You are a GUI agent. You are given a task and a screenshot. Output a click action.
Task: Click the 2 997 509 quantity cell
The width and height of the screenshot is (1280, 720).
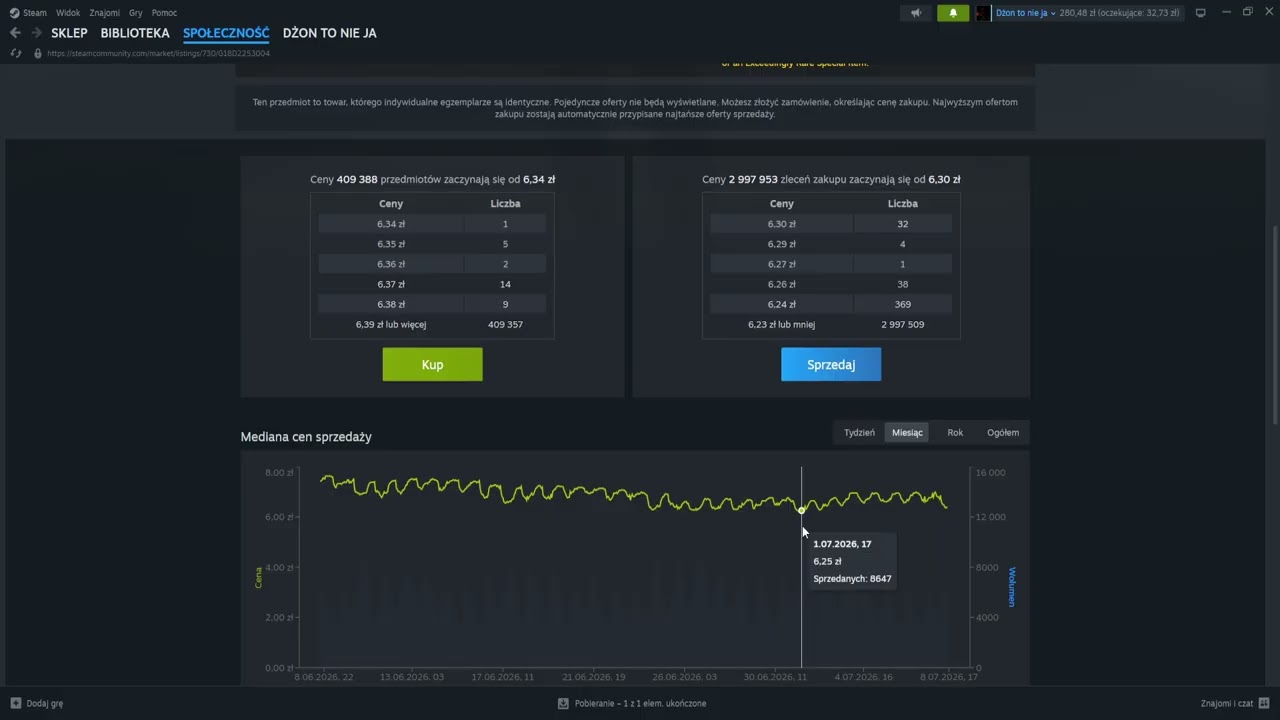pos(903,324)
